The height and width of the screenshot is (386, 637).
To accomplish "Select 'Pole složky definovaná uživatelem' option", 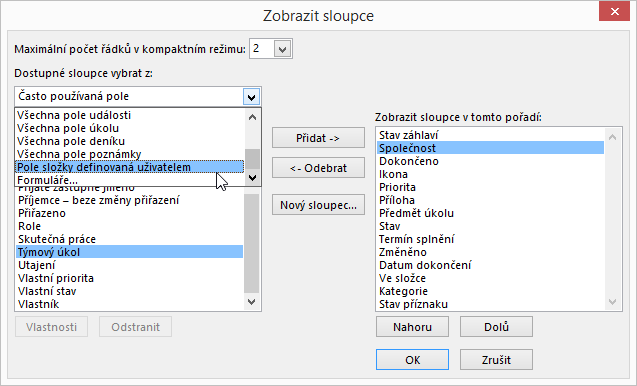I will point(130,167).
